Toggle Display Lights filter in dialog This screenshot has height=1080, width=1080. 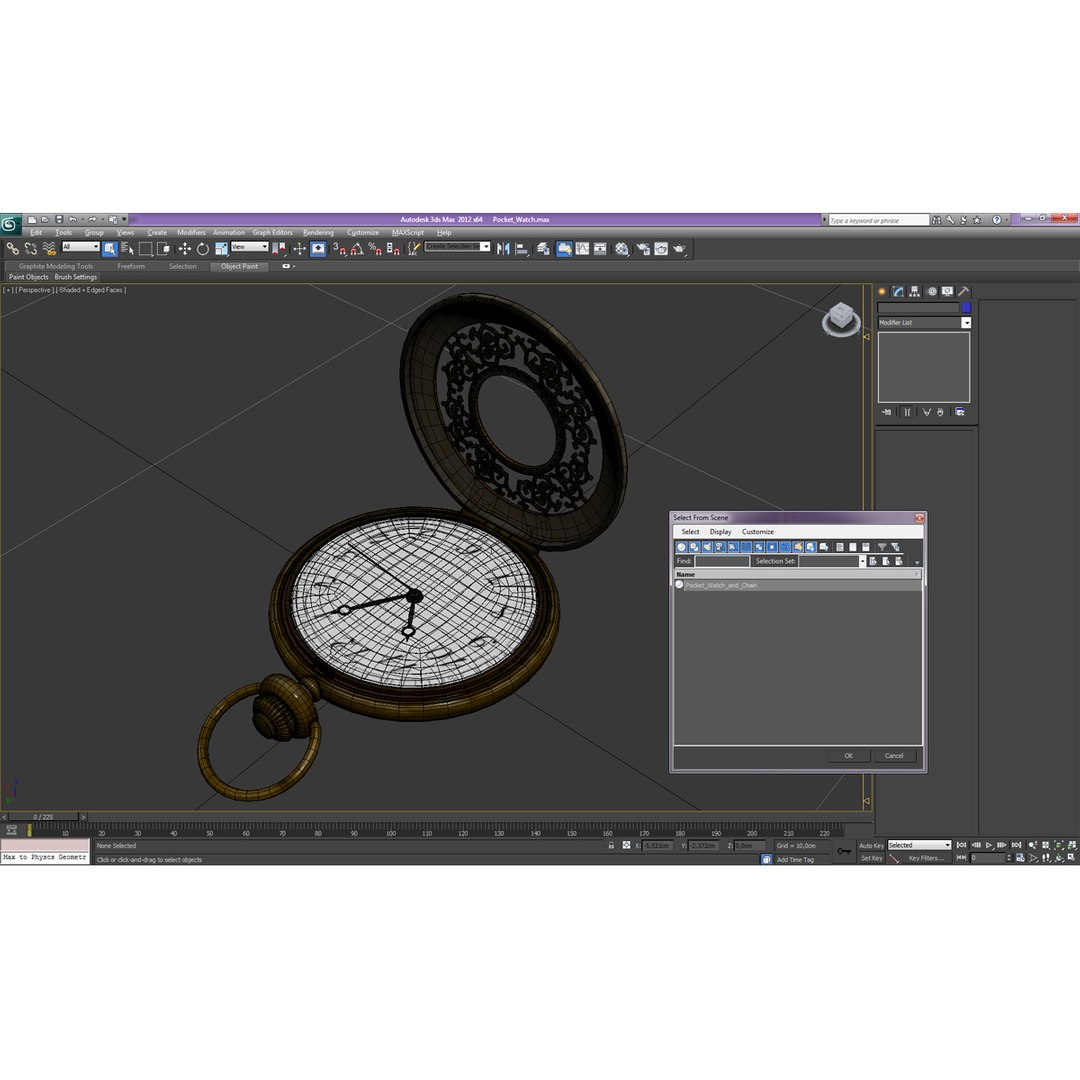coord(707,547)
